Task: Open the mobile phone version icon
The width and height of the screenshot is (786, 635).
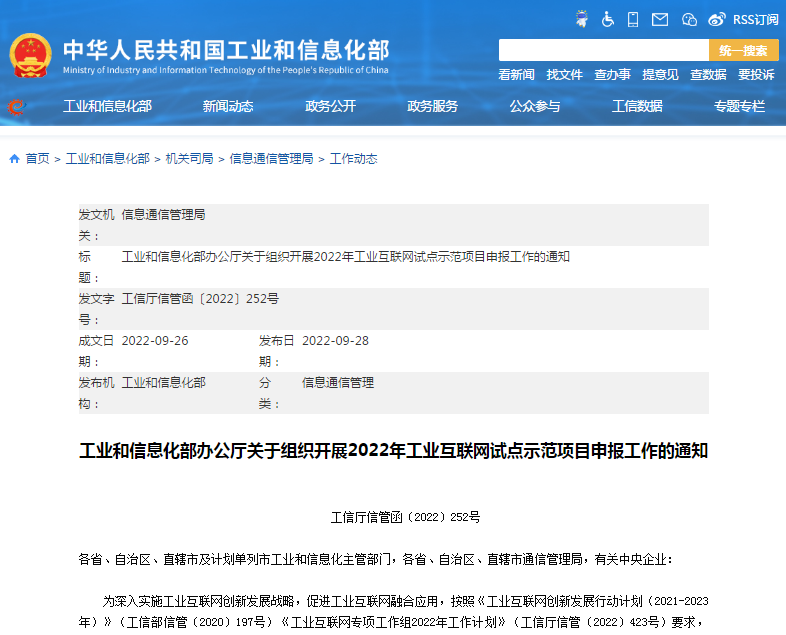Action: [633, 19]
